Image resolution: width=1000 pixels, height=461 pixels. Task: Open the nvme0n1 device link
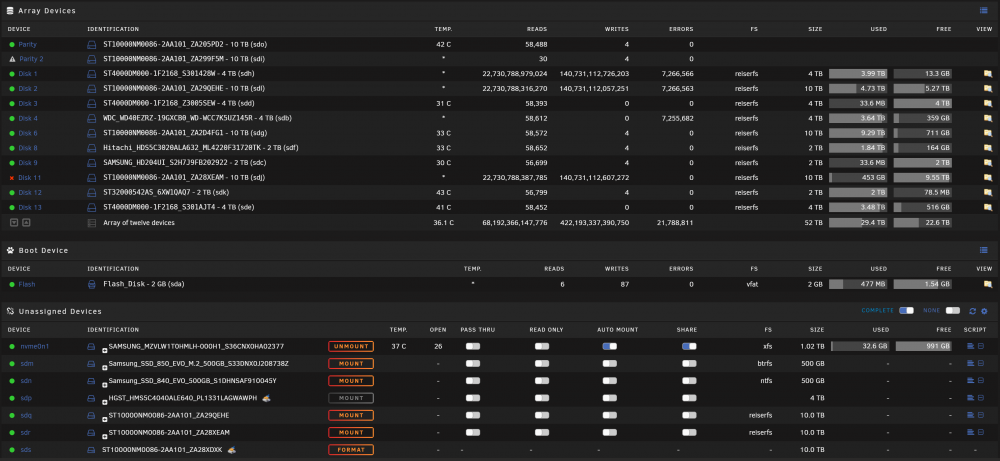click(34, 346)
